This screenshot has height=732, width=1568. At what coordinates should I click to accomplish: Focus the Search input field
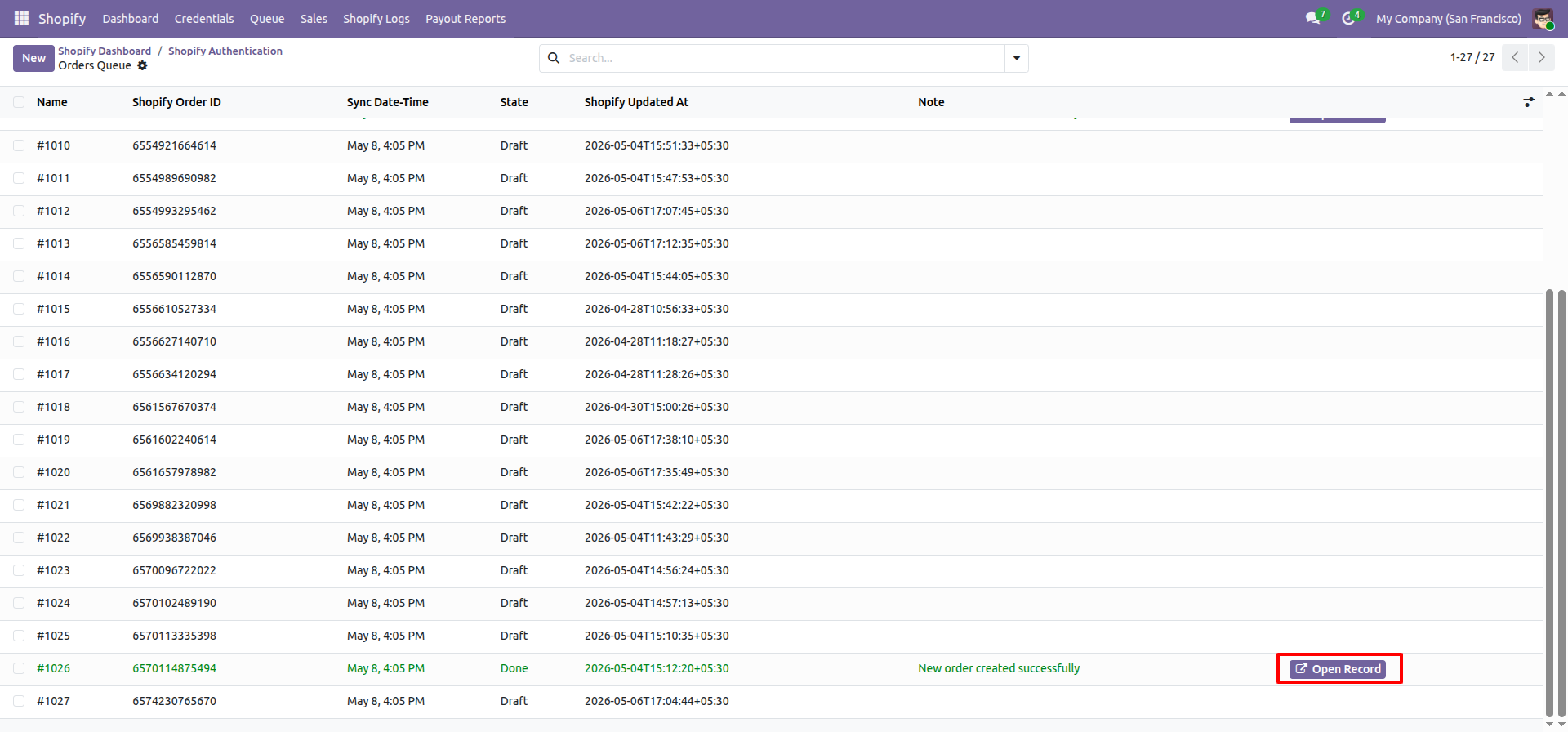pyautogui.click(x=784, y=58)
